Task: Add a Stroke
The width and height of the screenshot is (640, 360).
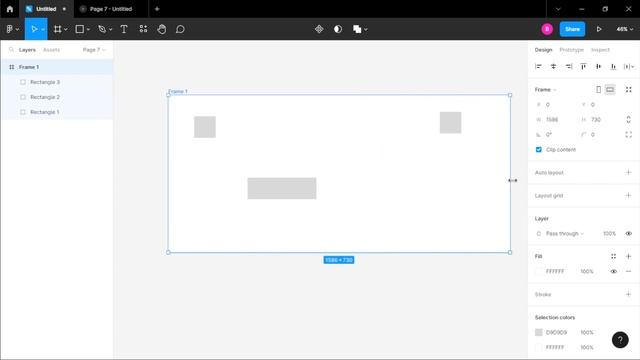Action: pos(629,294)
